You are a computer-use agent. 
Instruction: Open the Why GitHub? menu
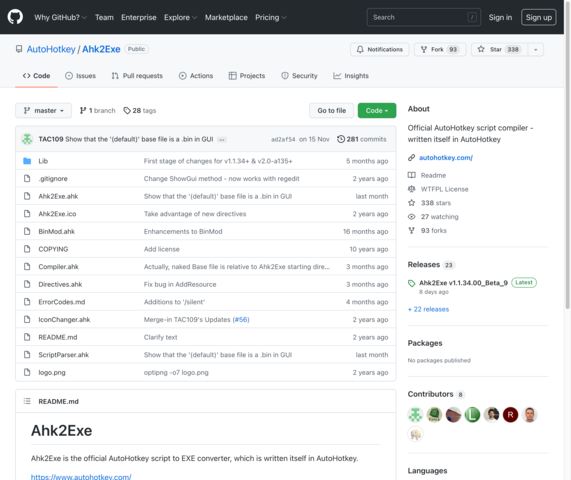tap(60, 17)
